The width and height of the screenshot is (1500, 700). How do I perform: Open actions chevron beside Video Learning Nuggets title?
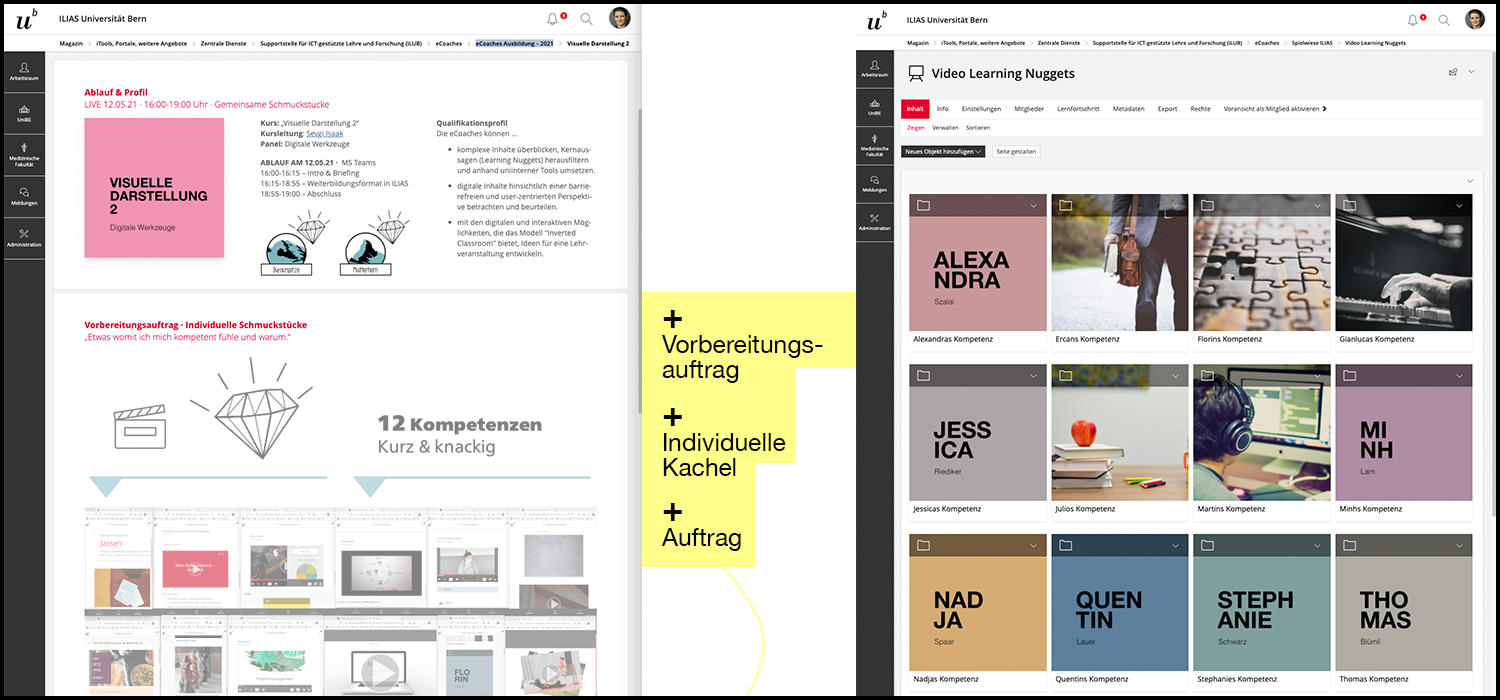pyautogui.click(x=1472, y=72)
